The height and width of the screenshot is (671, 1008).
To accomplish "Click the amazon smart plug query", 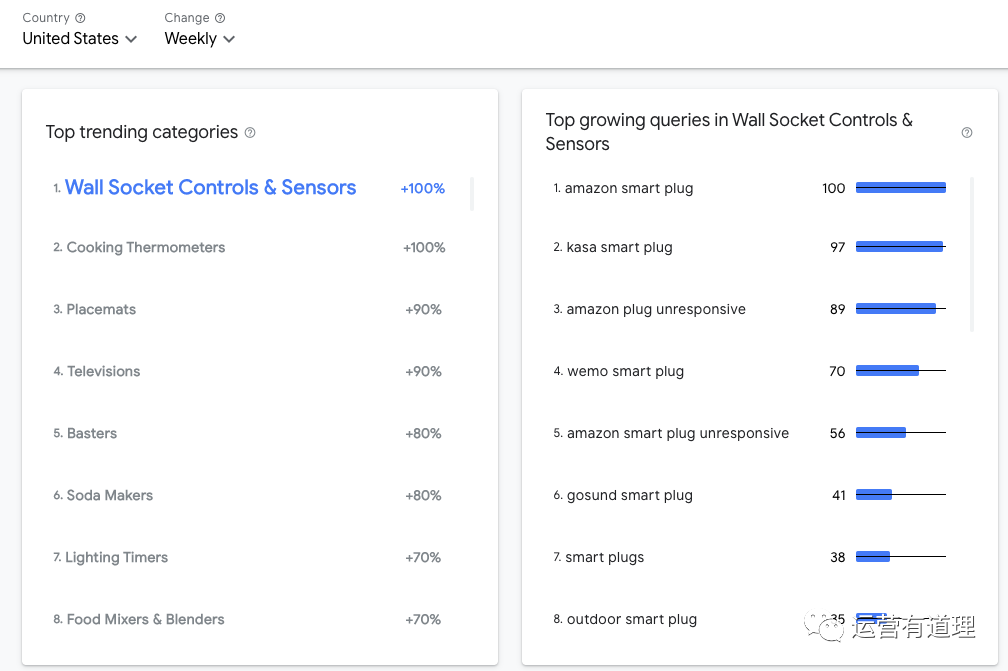I will point(629,189).
